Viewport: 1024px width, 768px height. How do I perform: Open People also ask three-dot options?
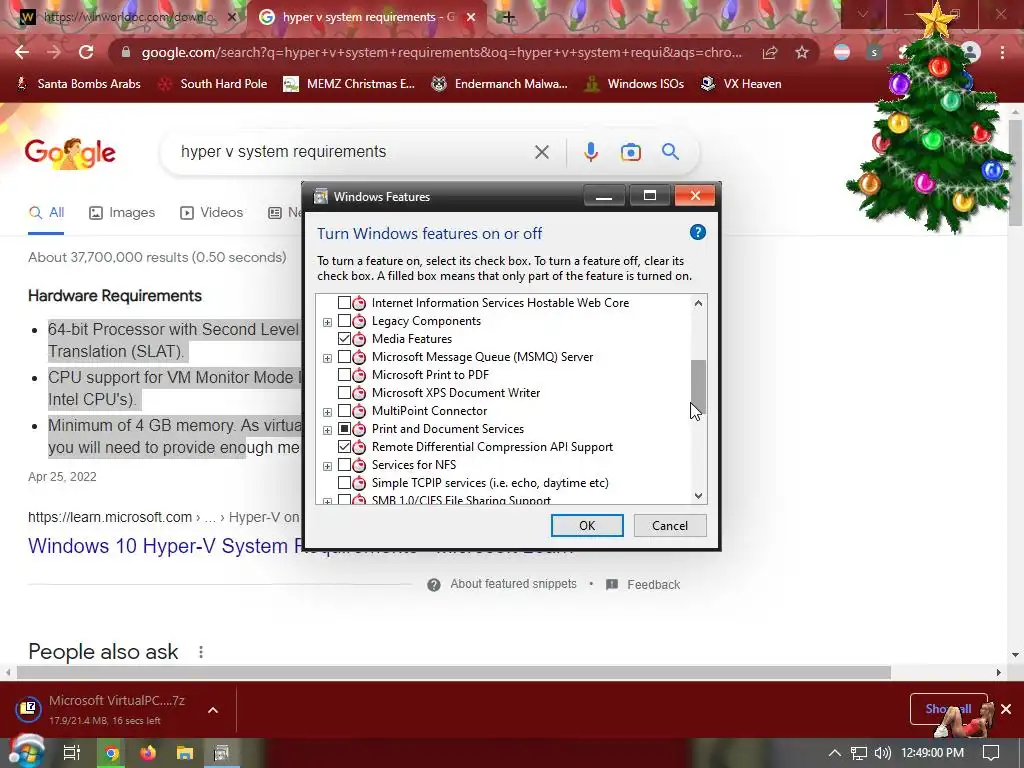[x=201, y=652]
